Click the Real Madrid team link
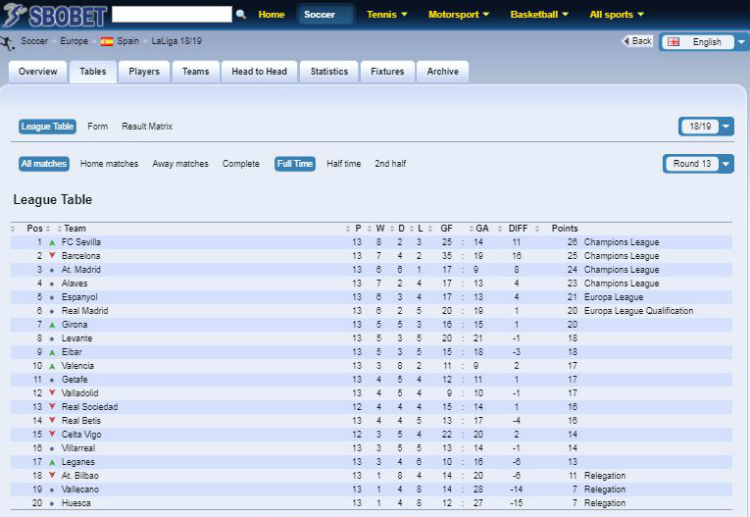The height and width of the screenshot is (517, 750). point(84,311)
